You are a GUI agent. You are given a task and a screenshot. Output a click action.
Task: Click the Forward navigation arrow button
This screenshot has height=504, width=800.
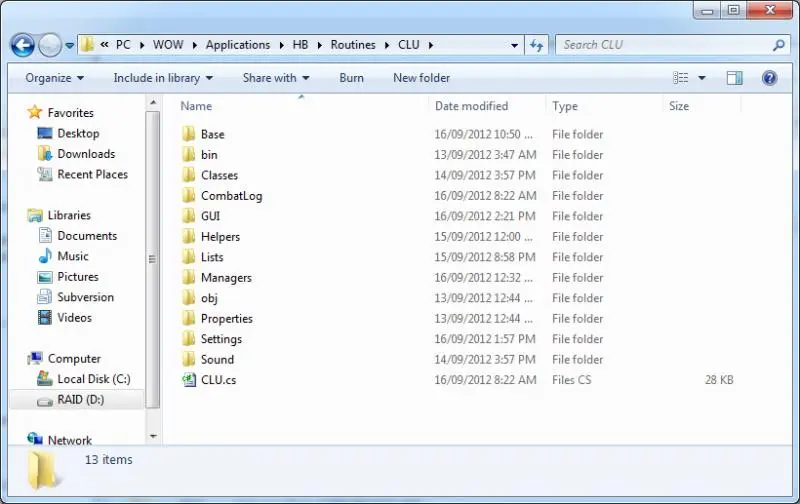[49, 45]
